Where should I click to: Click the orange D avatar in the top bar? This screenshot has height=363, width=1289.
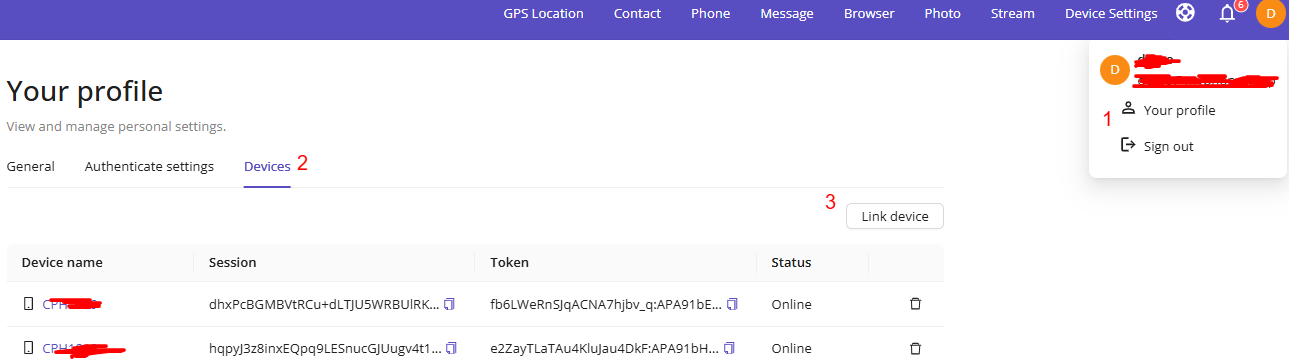point(1270,14)
